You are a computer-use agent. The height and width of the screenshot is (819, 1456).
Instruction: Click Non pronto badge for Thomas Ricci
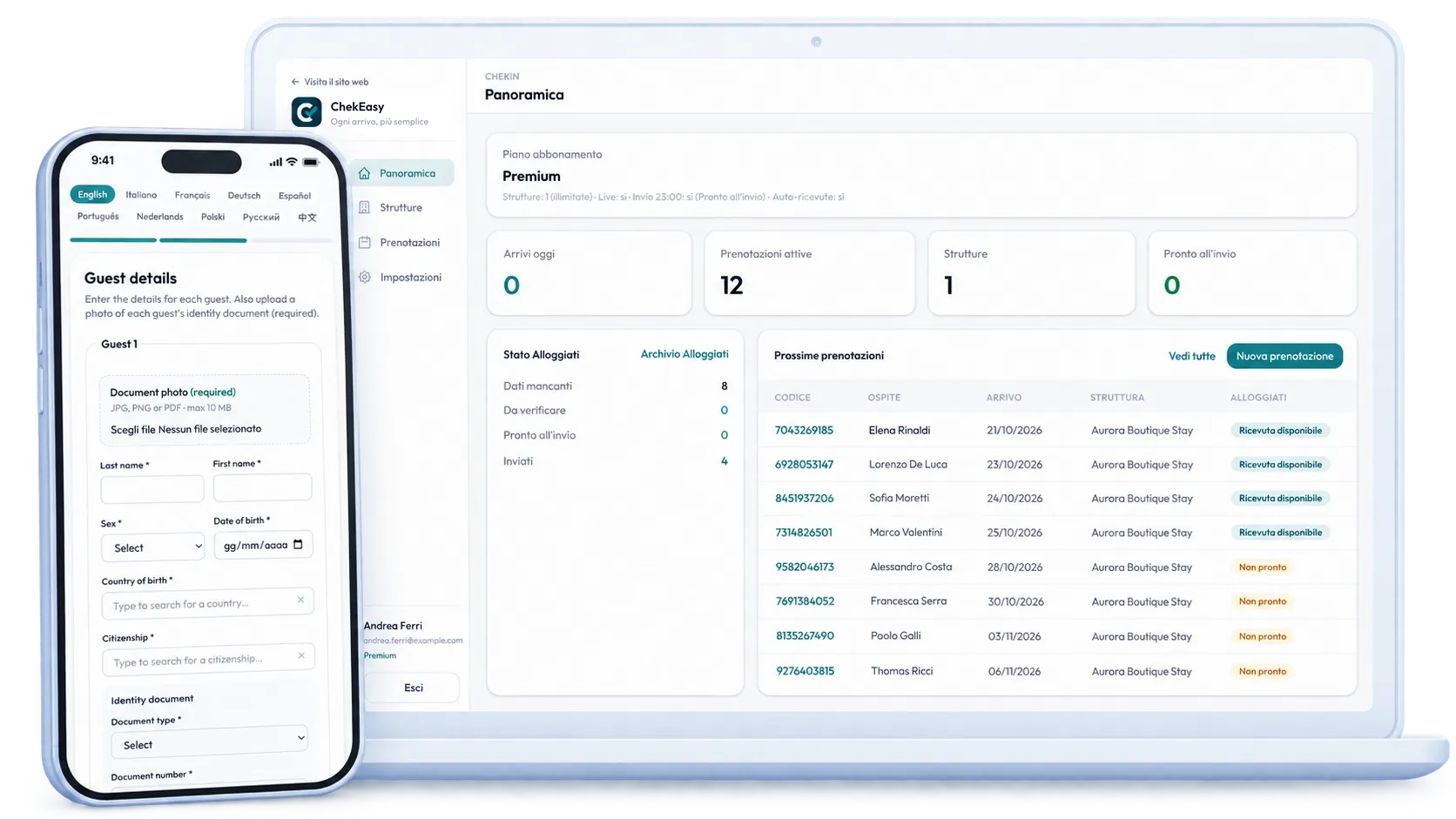pos(1263,671)
